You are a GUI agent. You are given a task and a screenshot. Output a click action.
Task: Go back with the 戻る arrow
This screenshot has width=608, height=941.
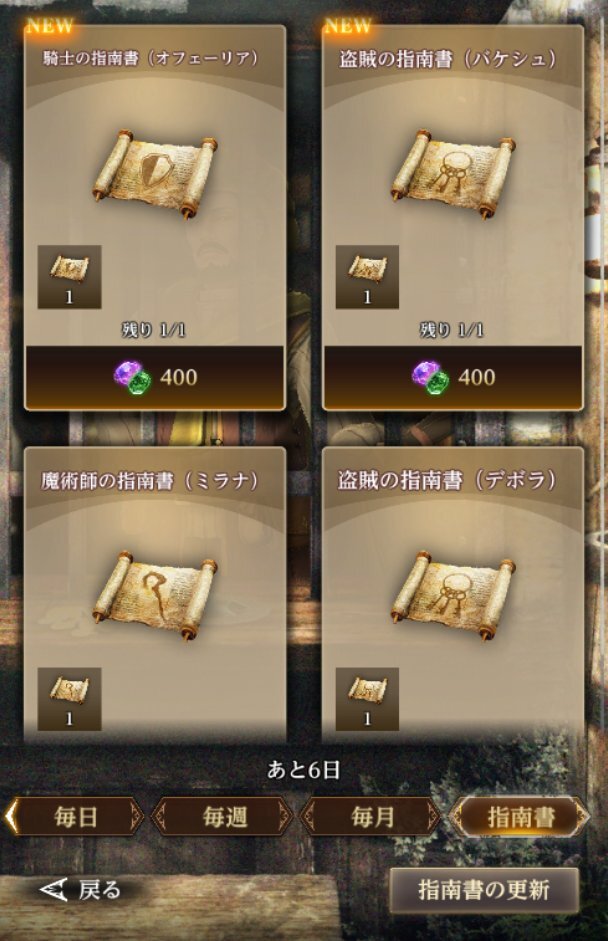tap(81, 890)
